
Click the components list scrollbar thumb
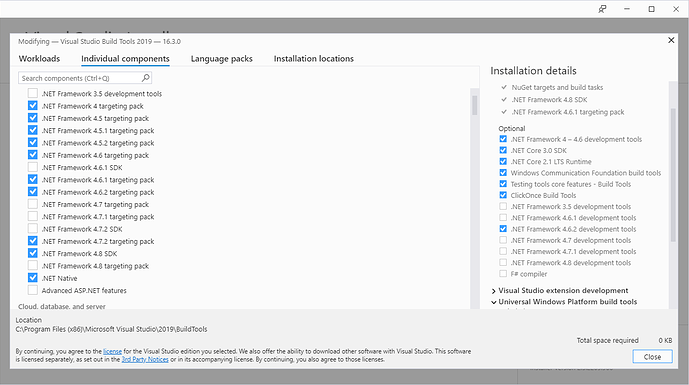pos(475,105)
